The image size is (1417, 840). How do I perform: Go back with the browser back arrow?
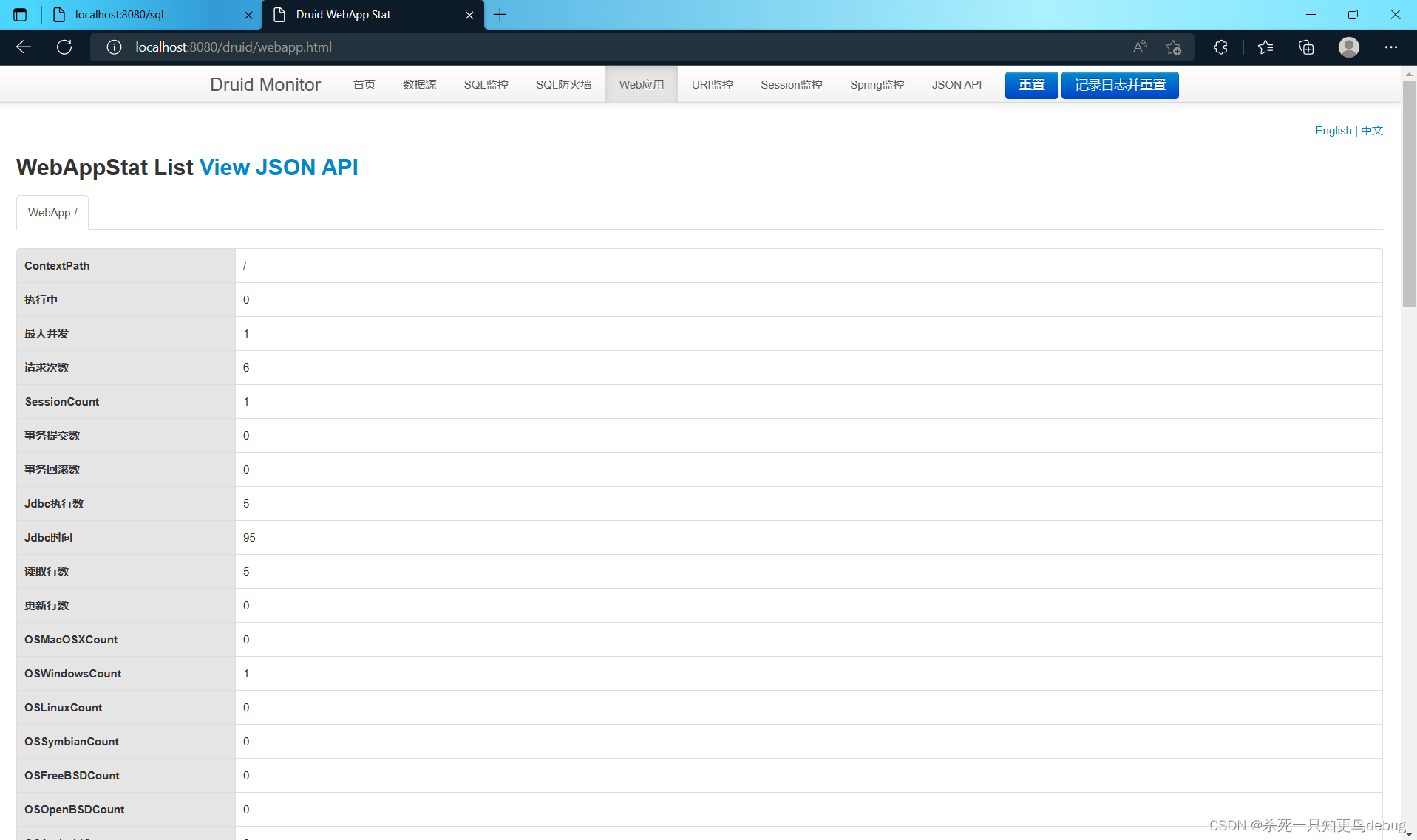(24, 47)
